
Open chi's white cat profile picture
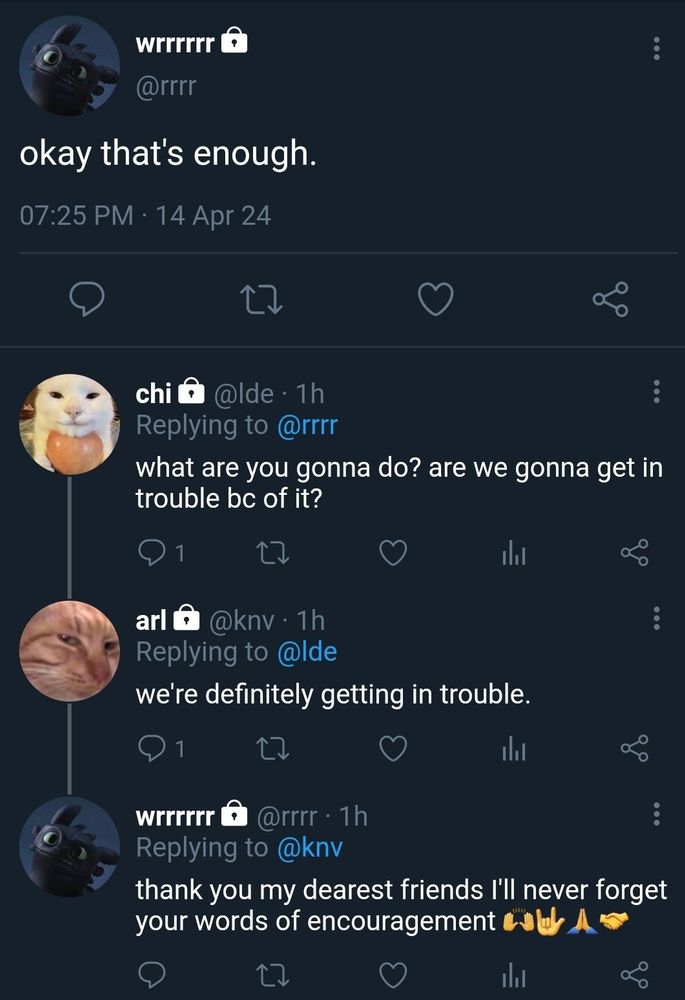click(x=70, y=424)
